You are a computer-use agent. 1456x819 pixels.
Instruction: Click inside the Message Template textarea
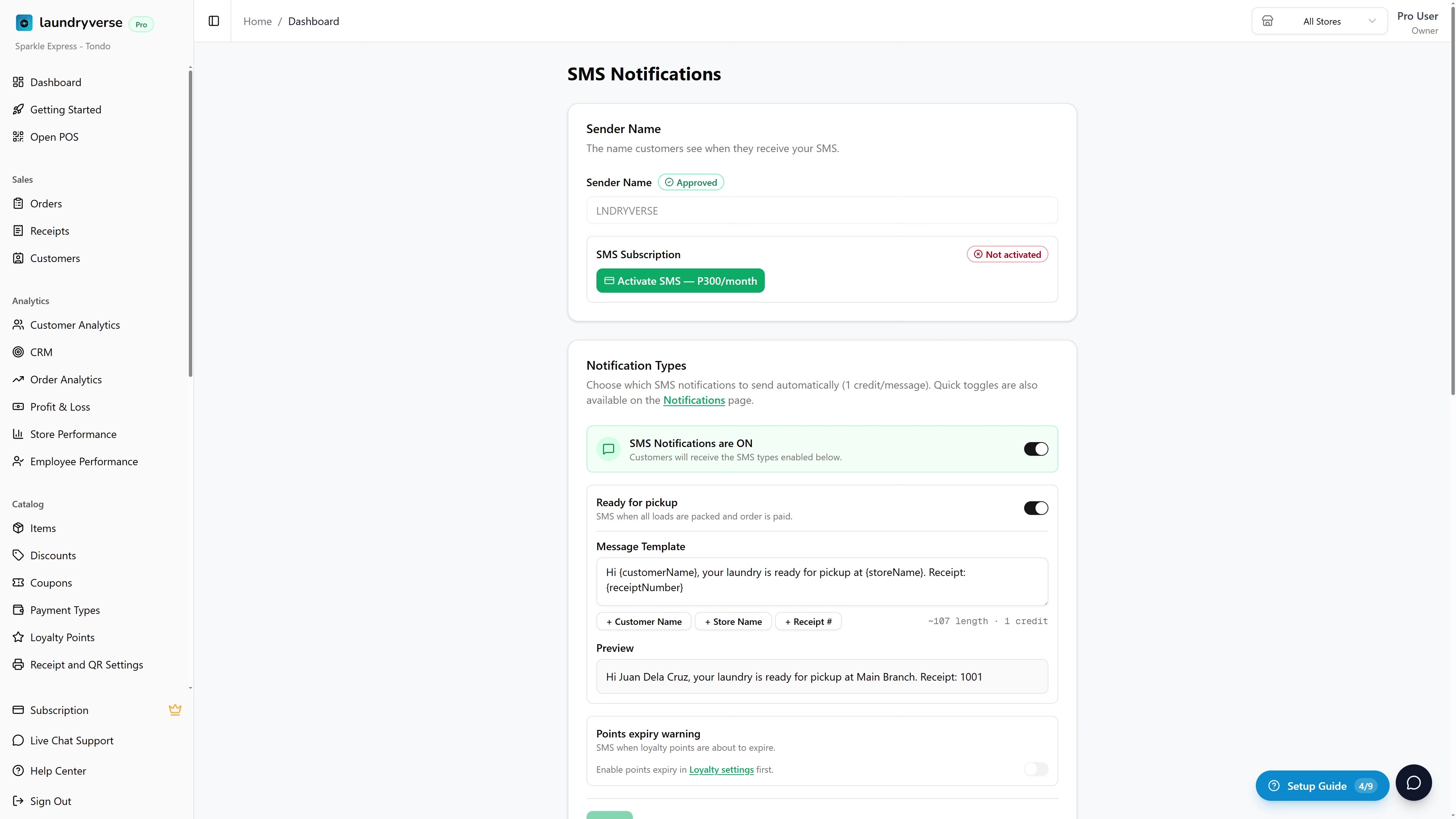point(822,581)
